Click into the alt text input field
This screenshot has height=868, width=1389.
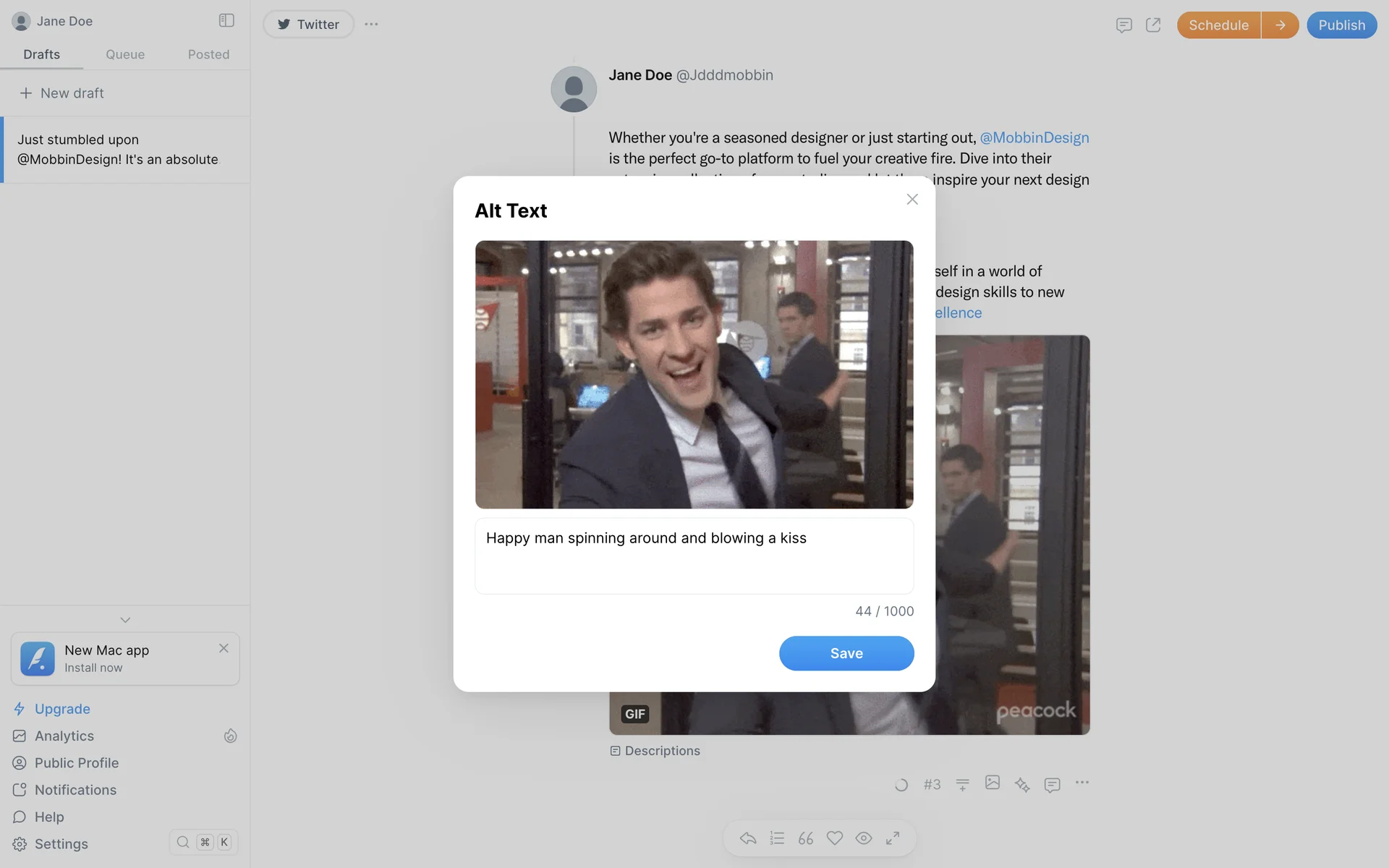coord(694,556)
